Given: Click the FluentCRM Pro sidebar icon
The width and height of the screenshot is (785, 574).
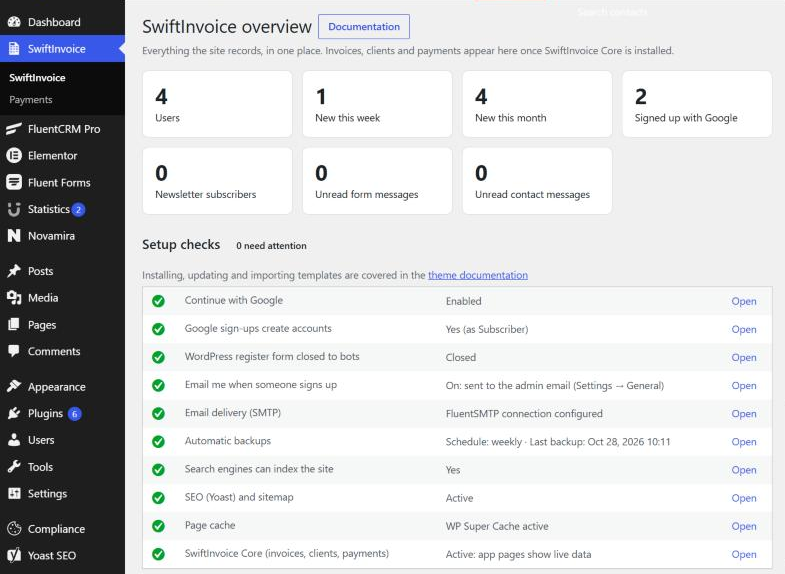Looking at the screenshot, I should click(14, 129).
